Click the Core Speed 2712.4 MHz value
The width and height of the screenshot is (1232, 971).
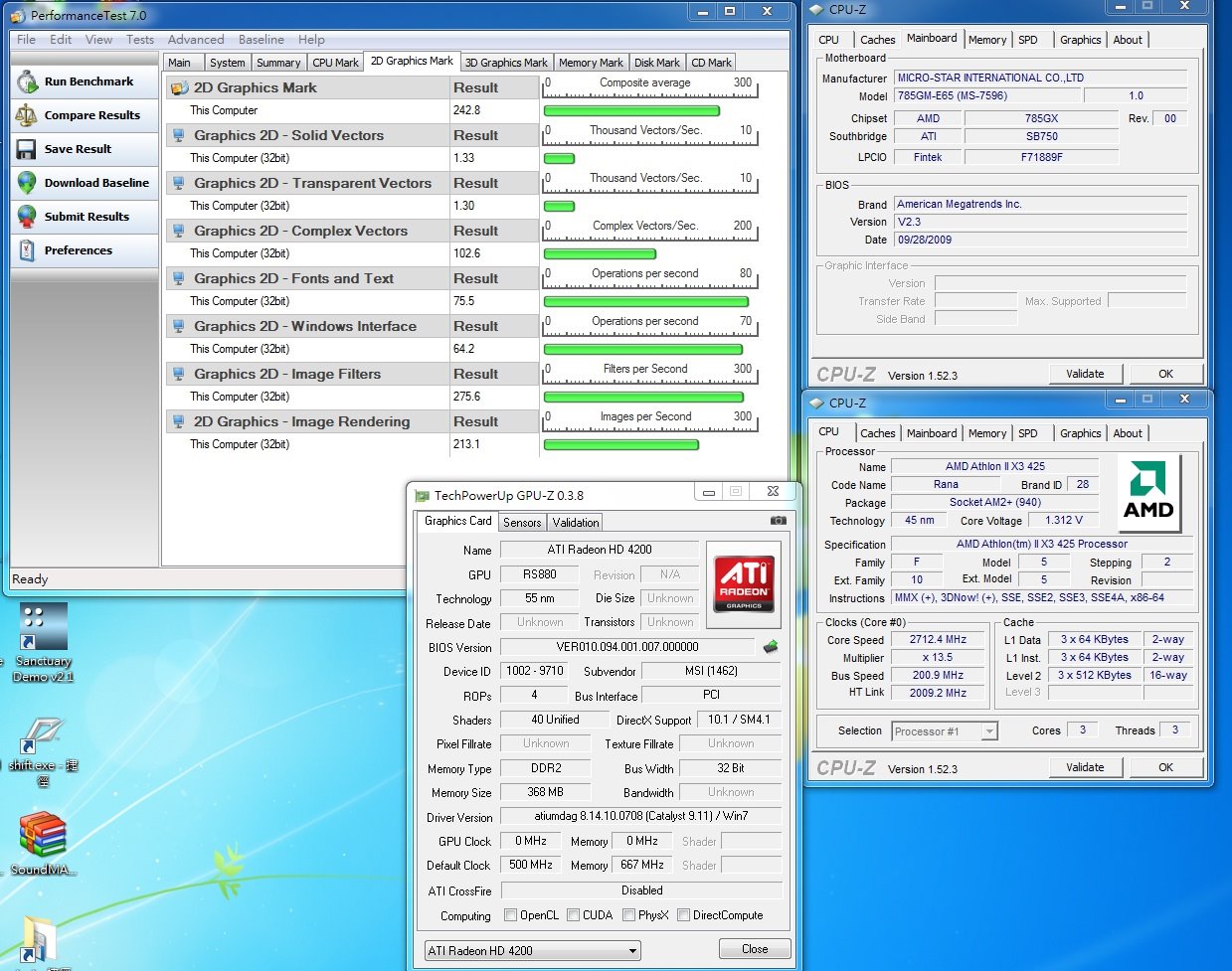(938, 639)
